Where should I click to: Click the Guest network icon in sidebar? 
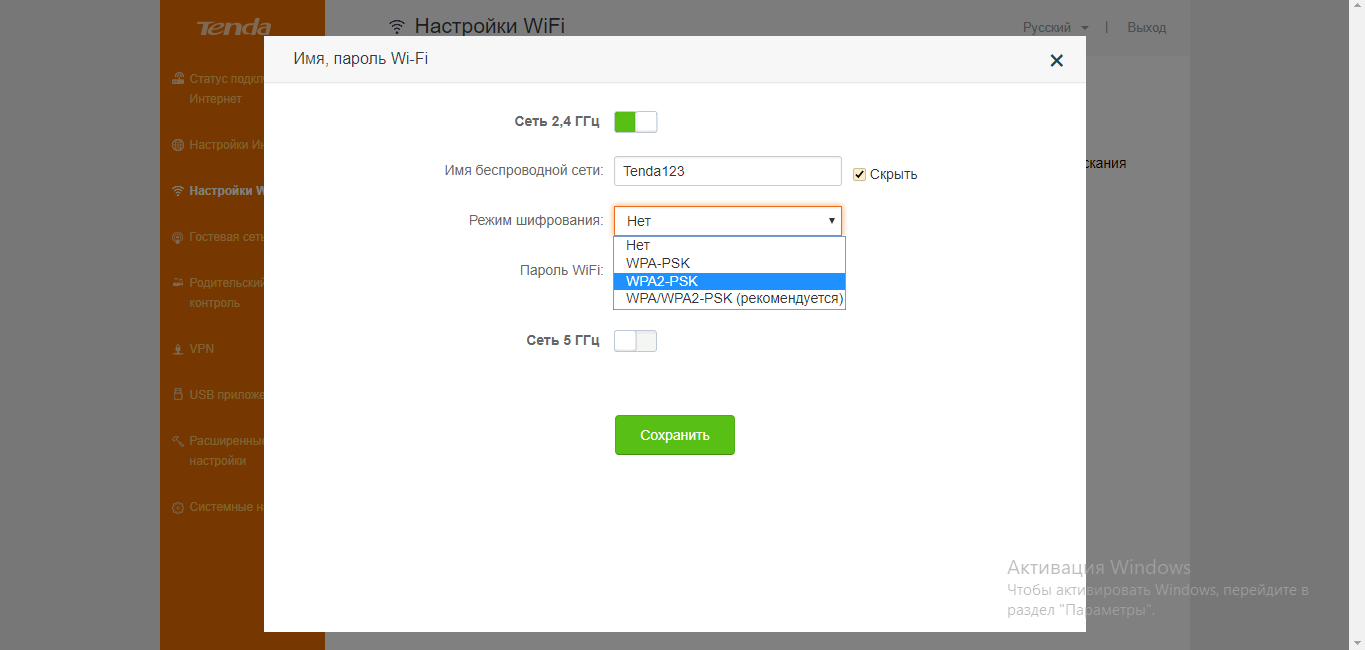point(178,237)
